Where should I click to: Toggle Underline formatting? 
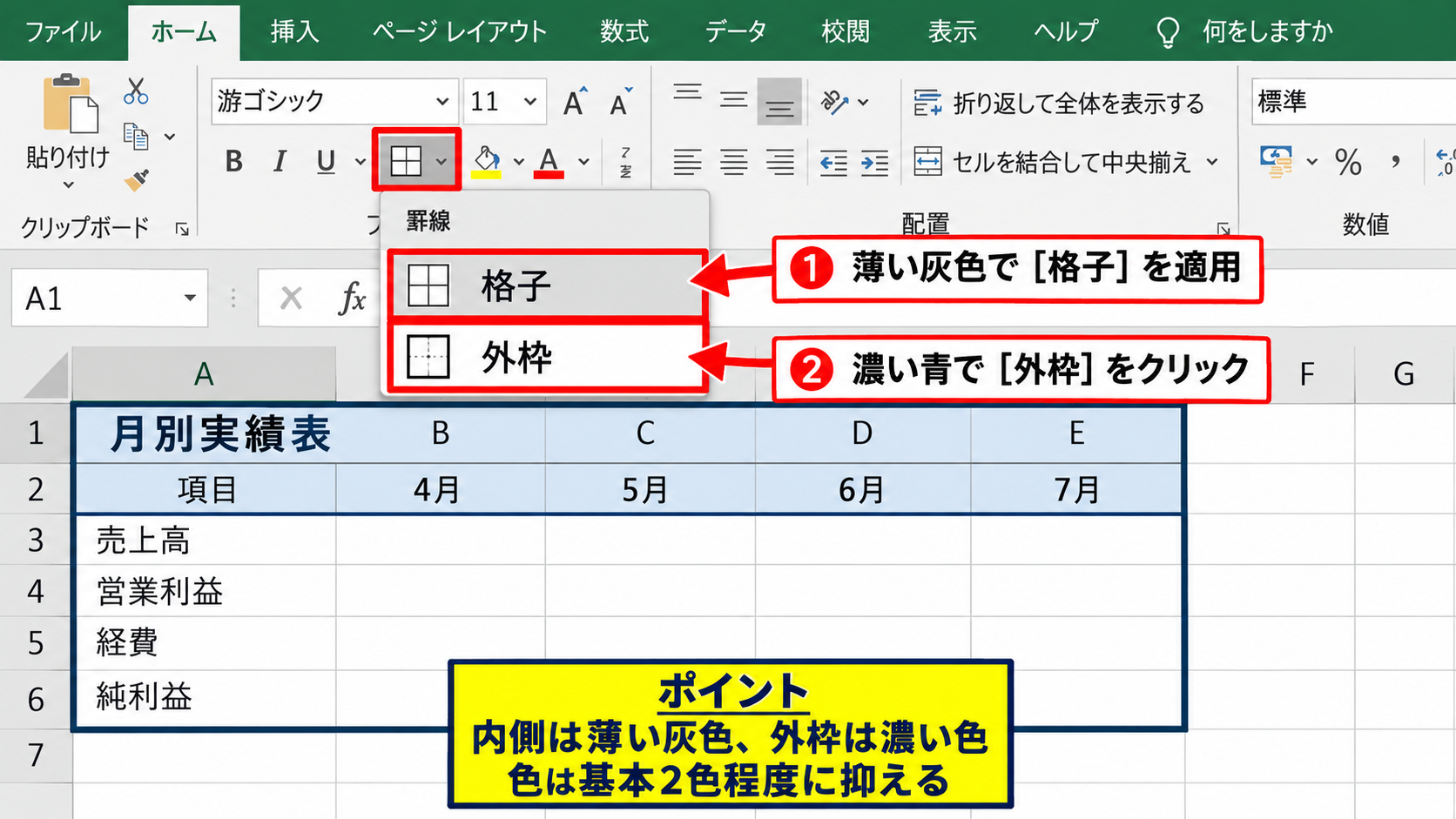(326, 162)
